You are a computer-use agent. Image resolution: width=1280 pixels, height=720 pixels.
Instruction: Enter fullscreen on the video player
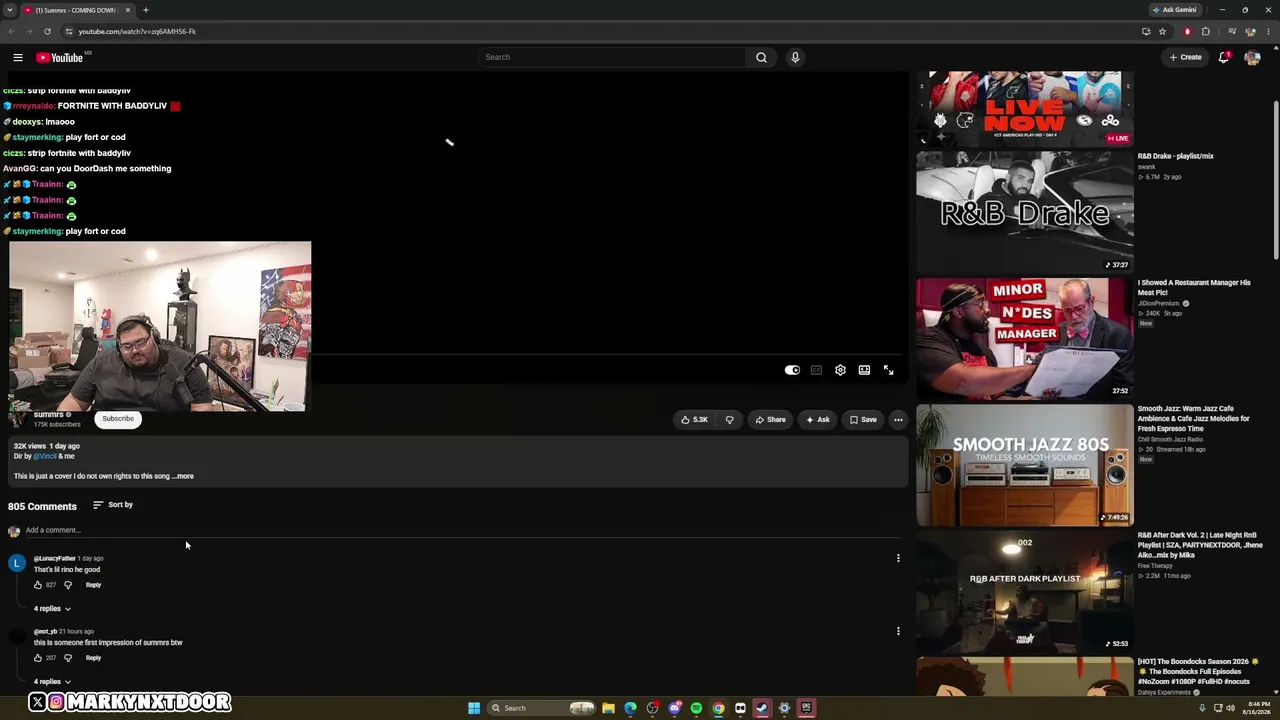coord(888,370)
